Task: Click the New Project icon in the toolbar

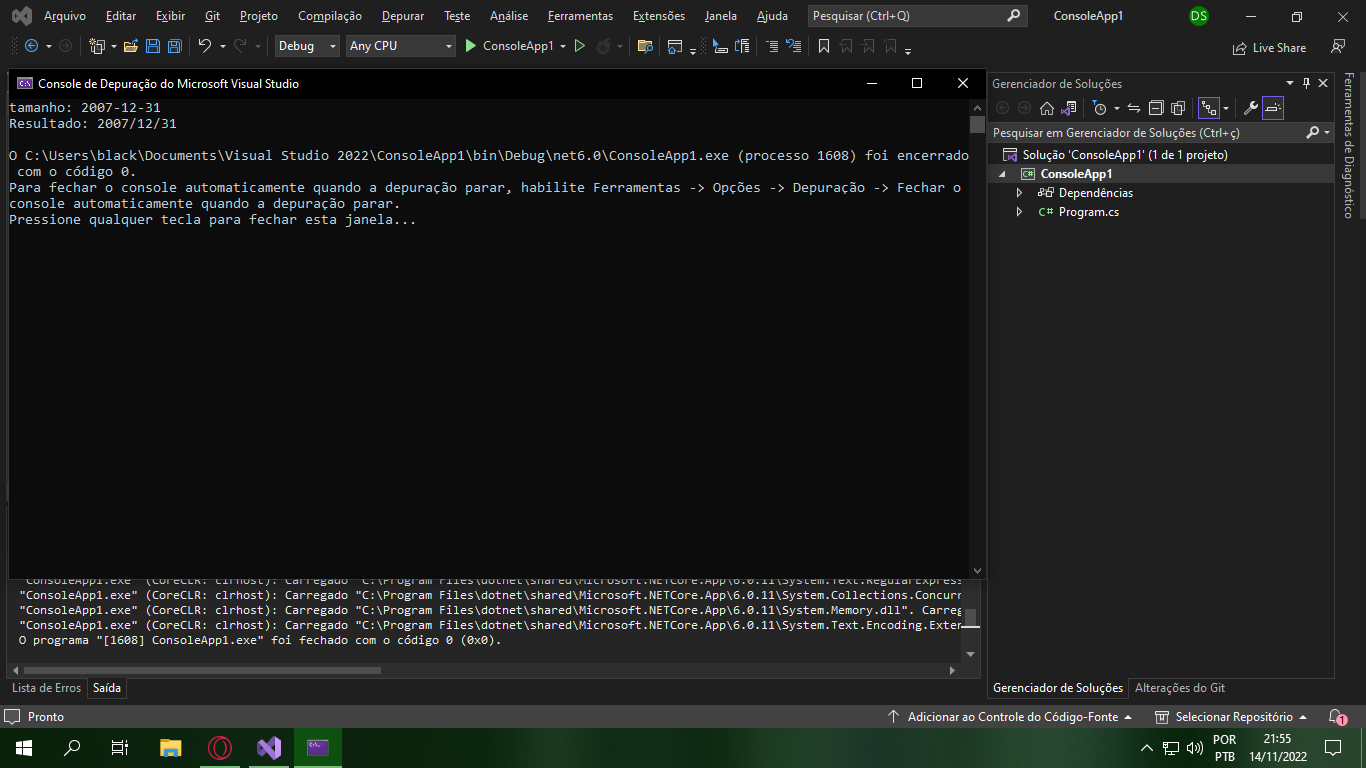Action: tap(97, 46)
